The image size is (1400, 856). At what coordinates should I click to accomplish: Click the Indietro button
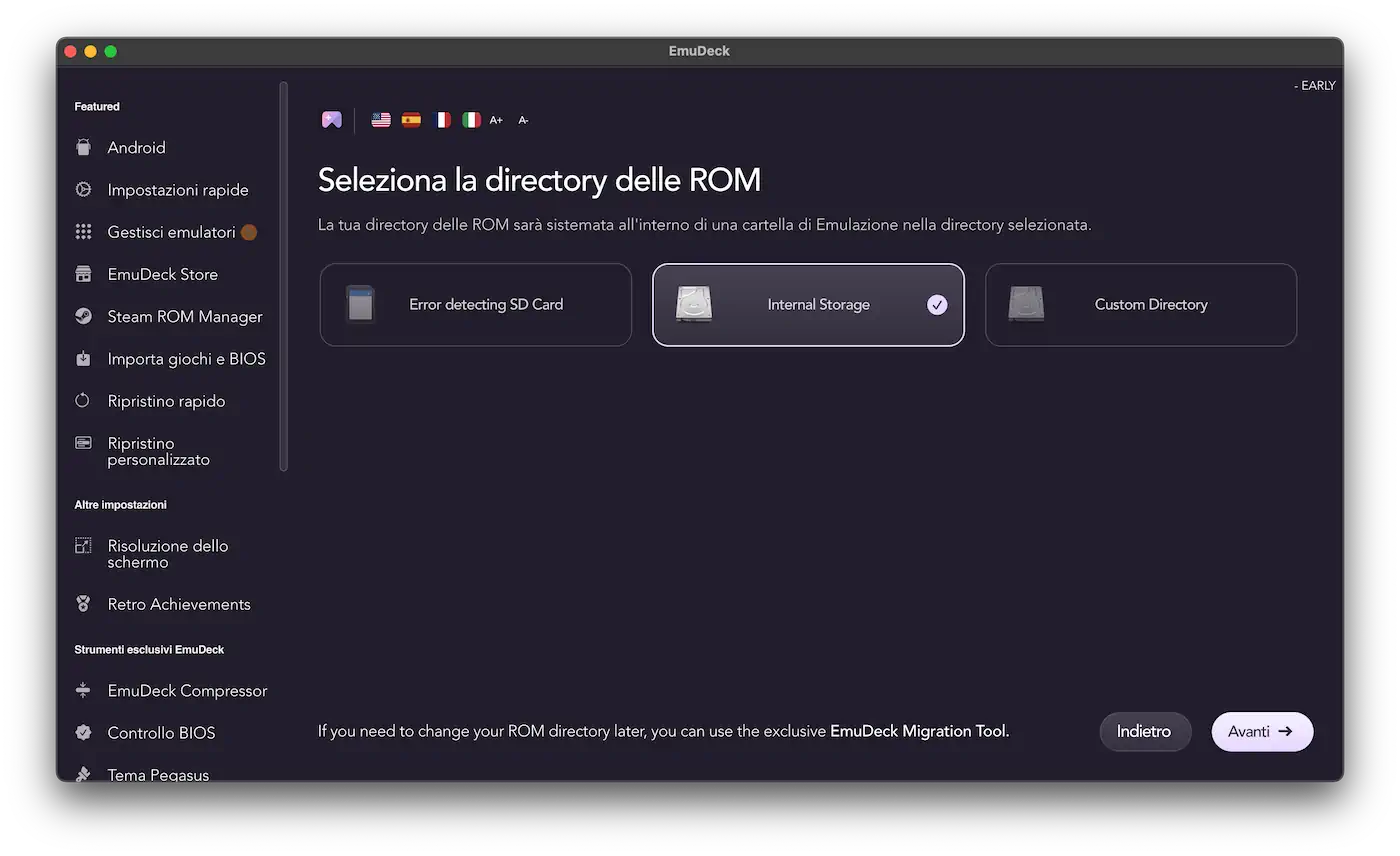pos(1145,732)
